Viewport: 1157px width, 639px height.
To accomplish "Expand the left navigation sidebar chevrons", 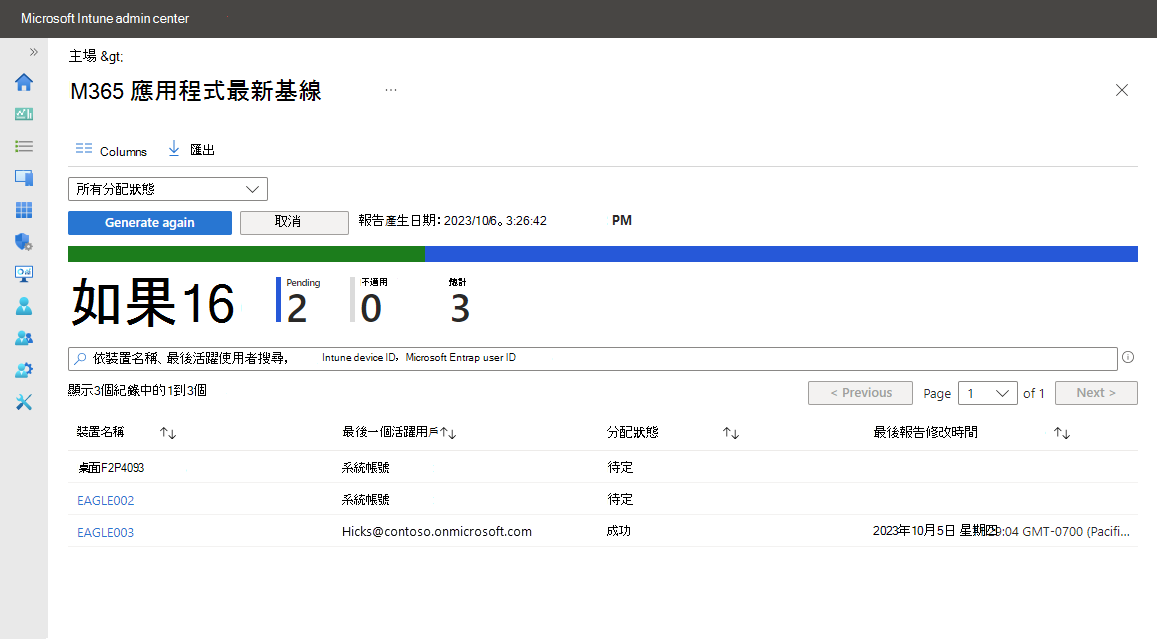I will tap(33, 52).
